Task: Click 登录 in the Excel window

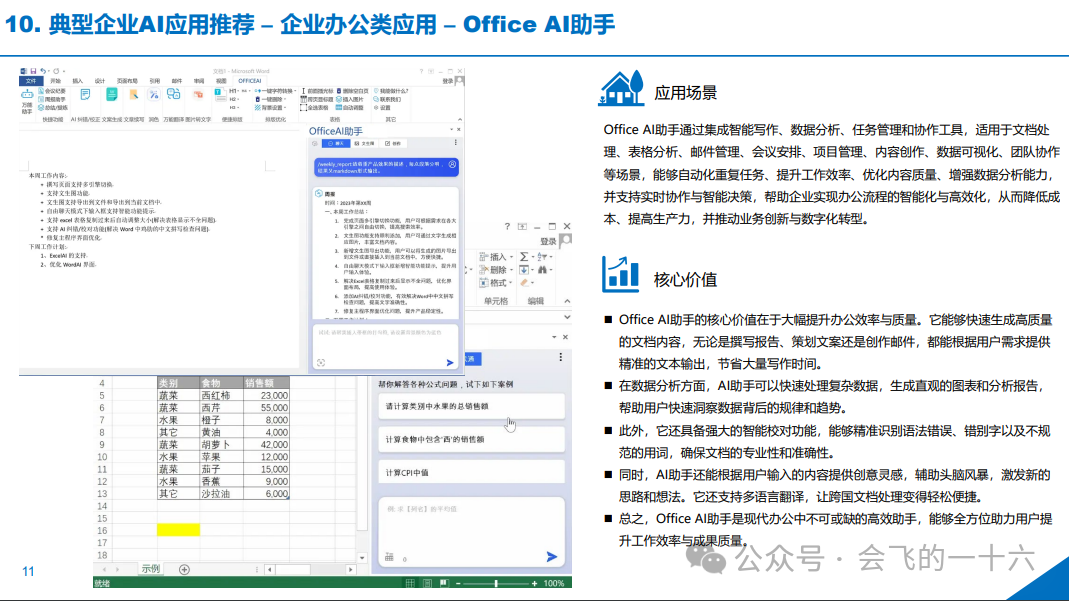Action: point(548,241)
